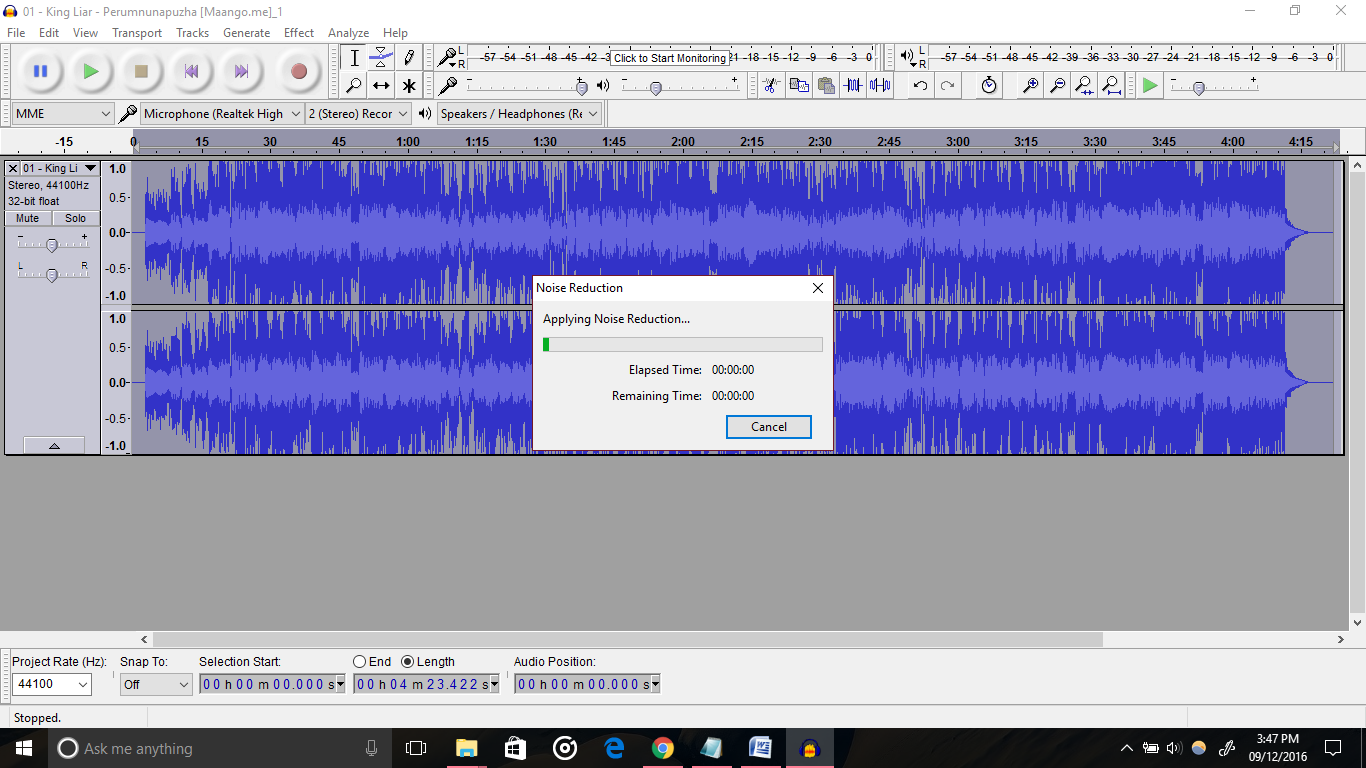Adjust the recording volume slider
The width and height of the screenshot is (1366, 768).
tap(581, 87)
